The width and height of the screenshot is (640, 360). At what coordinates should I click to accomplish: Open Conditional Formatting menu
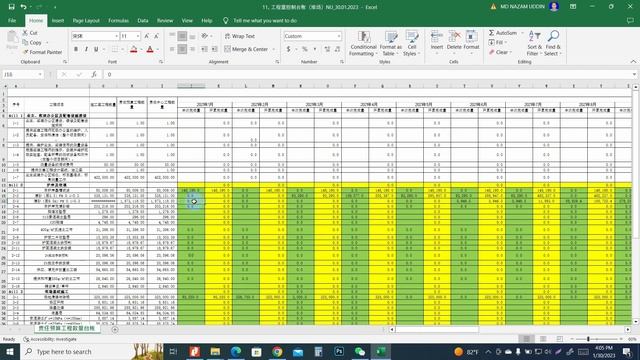pos(363,43)
